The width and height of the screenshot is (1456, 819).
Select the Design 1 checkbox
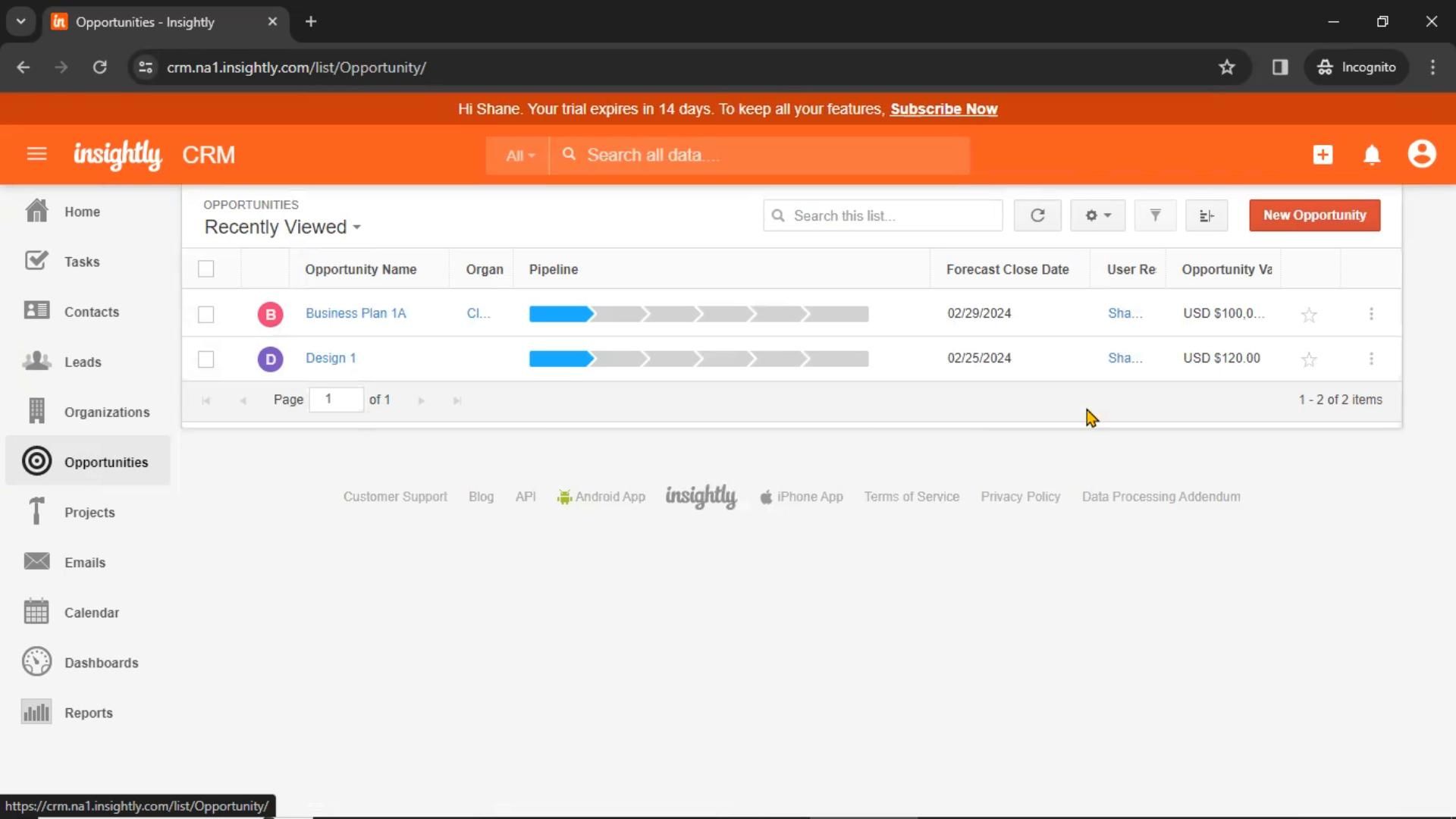206,358
